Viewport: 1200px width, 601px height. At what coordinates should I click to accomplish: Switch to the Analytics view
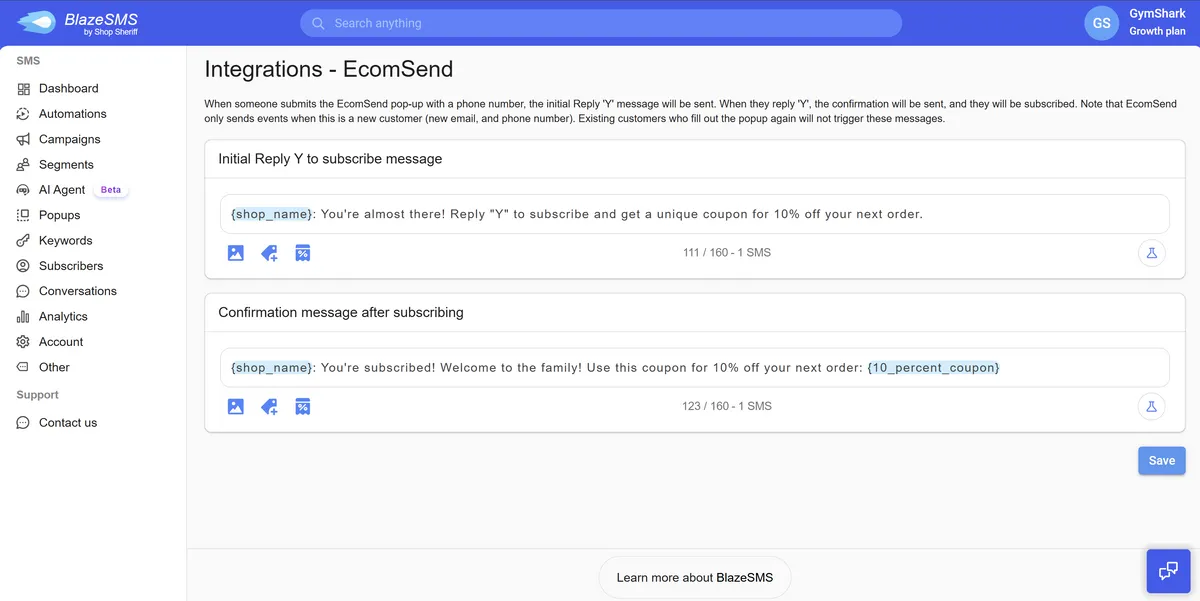(63, 316)
